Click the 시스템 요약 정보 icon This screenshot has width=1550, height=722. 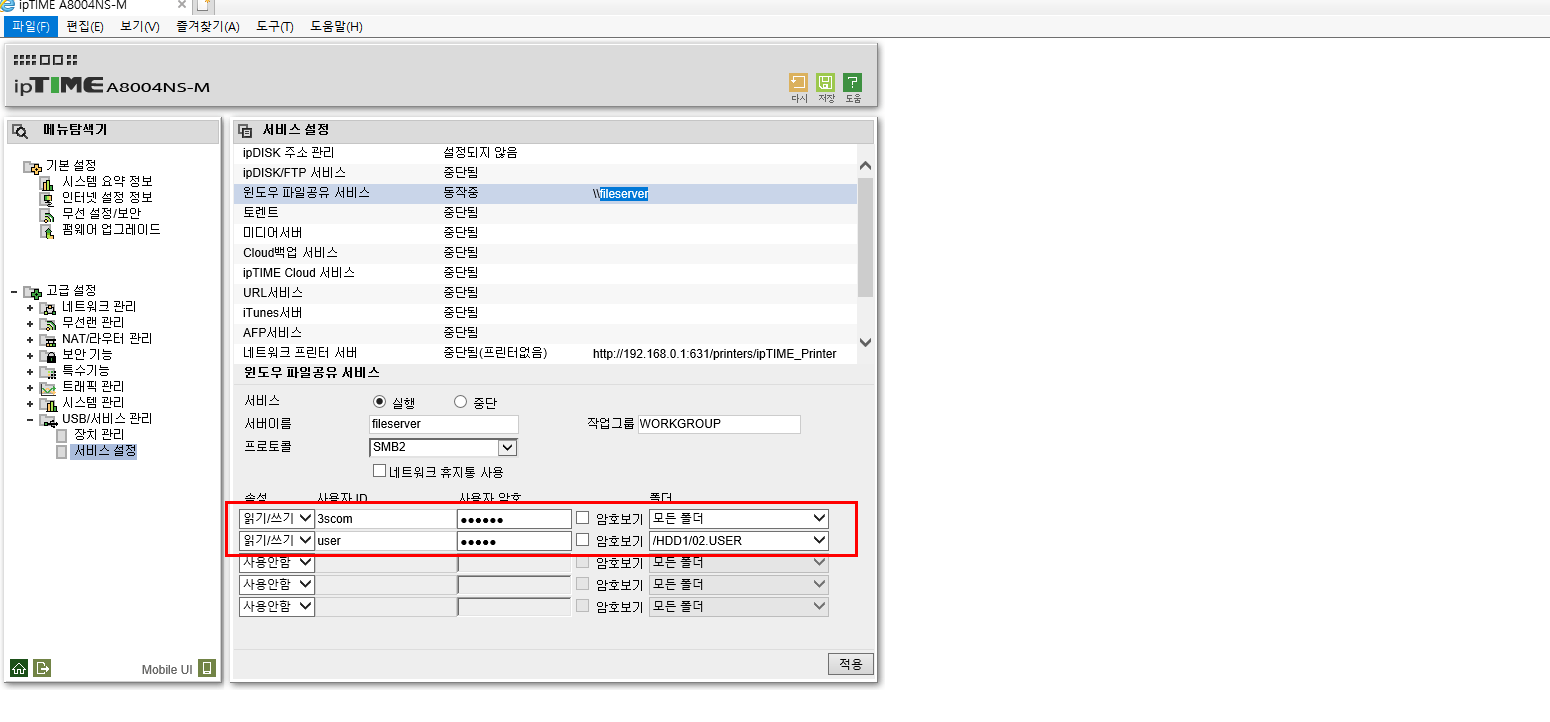pyautogui.click(x=47, y=182)
